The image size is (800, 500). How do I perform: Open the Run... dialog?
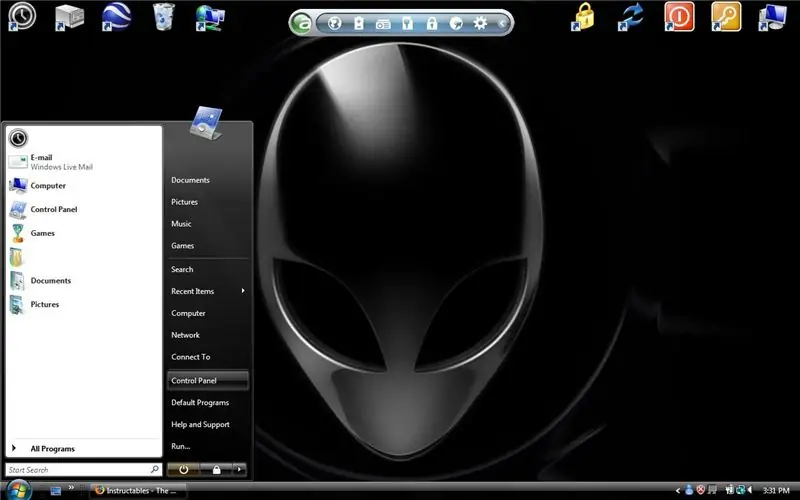(208, 446)
